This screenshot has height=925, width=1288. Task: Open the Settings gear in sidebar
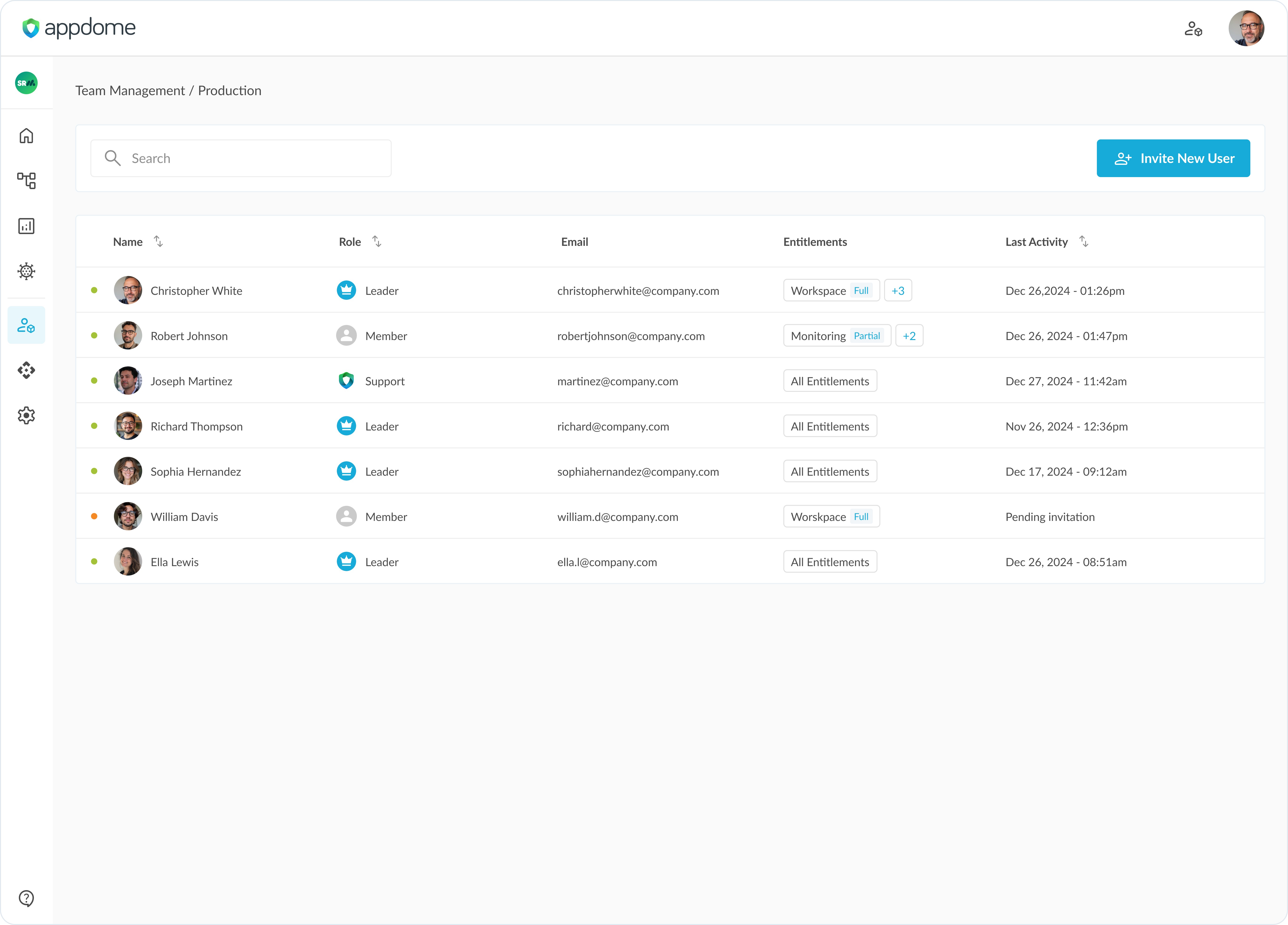(x=26, y=415)
